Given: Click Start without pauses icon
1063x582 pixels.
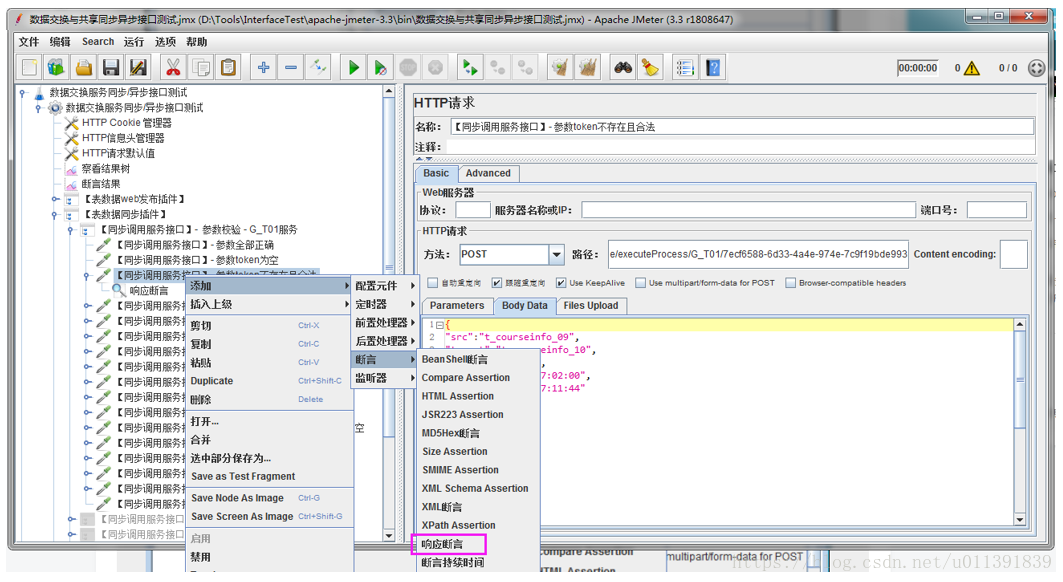Looking at the screenshot, I should click(380, 68).
